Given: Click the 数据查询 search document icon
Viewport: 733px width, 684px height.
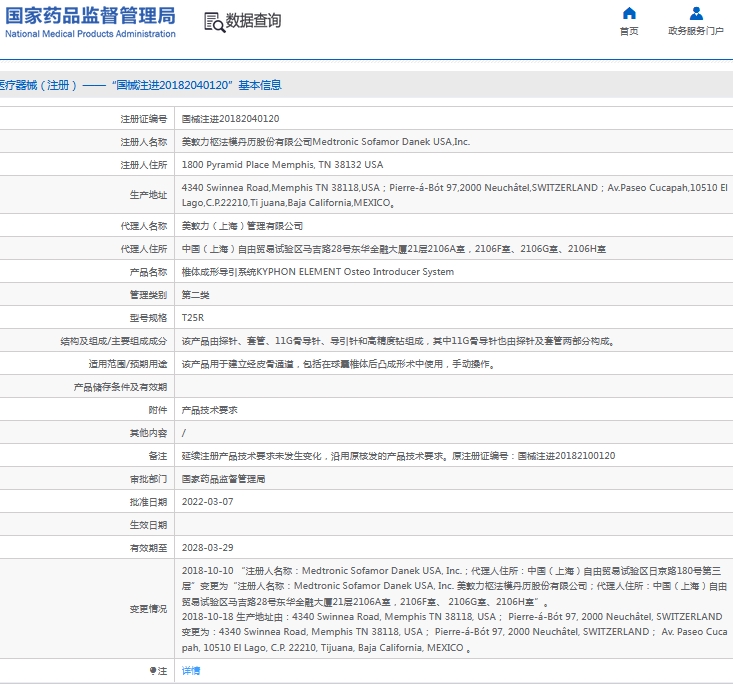Looking at the screenshot, I should (x=215, y=22).
